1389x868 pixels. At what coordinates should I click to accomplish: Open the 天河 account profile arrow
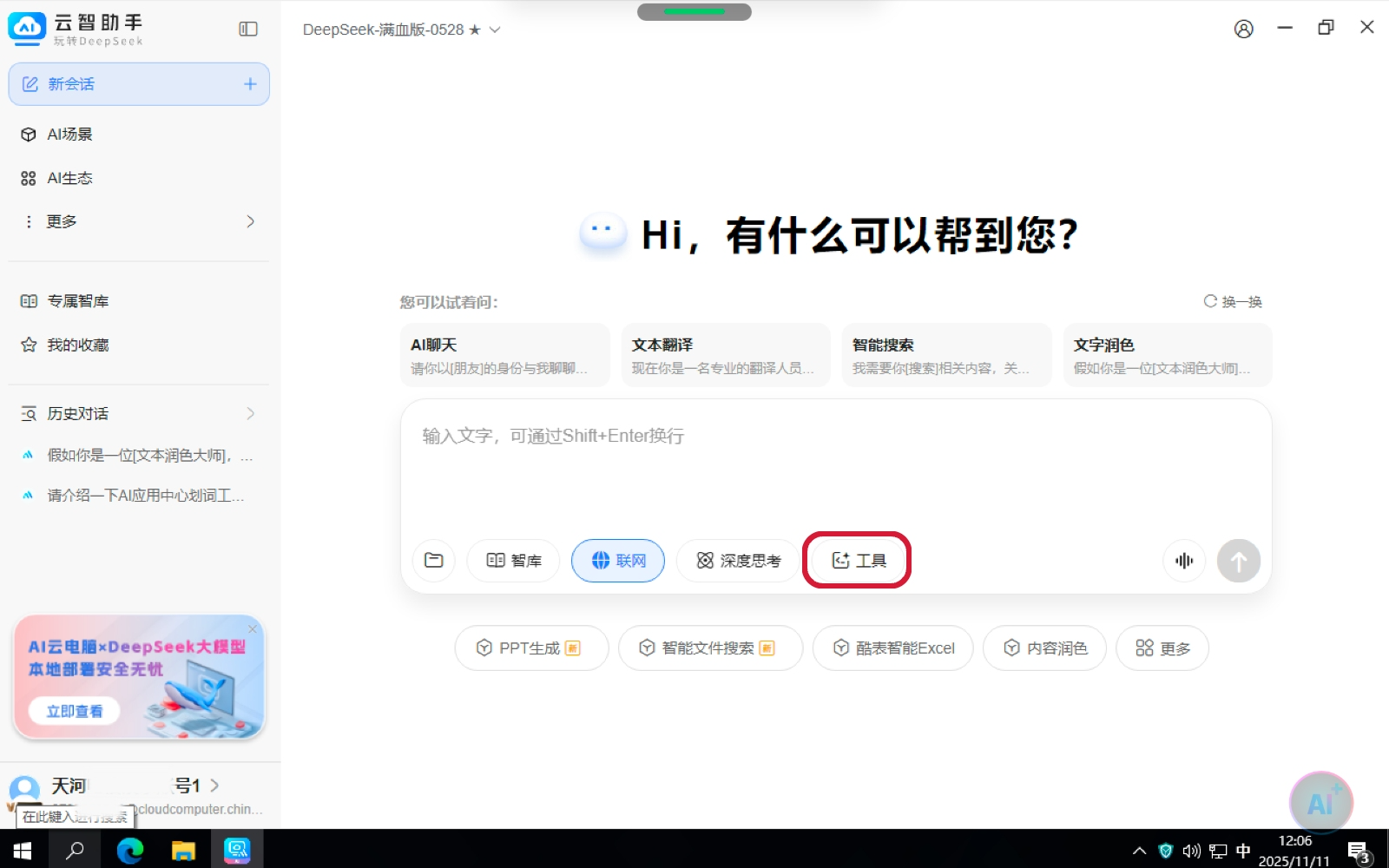214,786
